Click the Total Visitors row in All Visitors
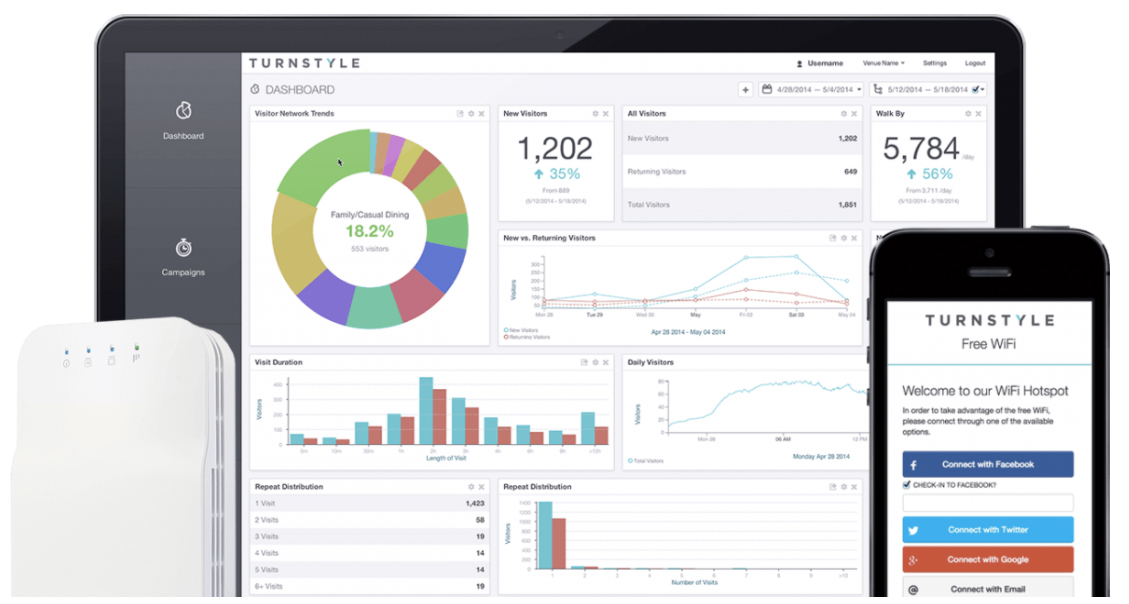1129x604 pixels. [x=742, y=204]
